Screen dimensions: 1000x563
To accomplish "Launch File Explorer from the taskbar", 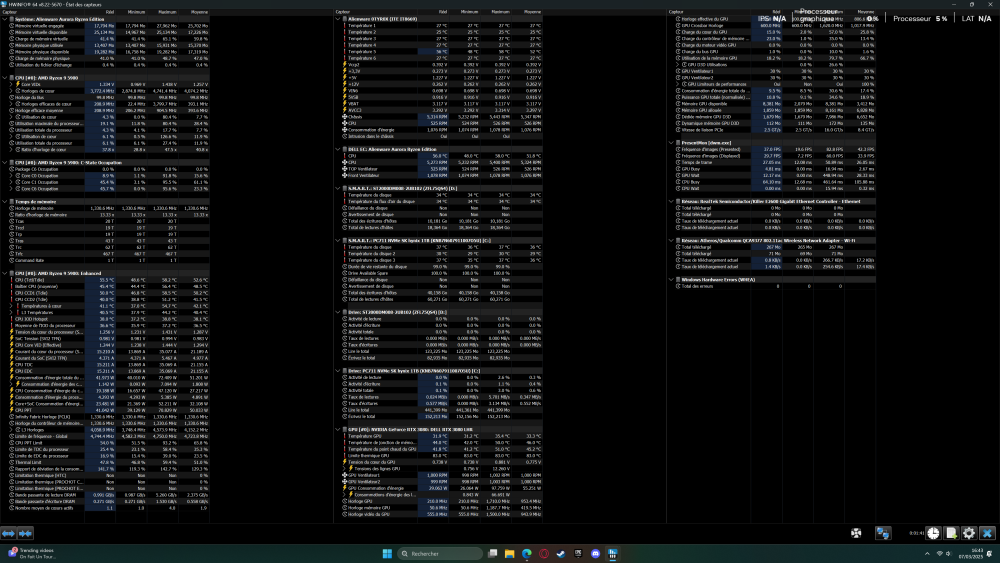I will point(510,553).
